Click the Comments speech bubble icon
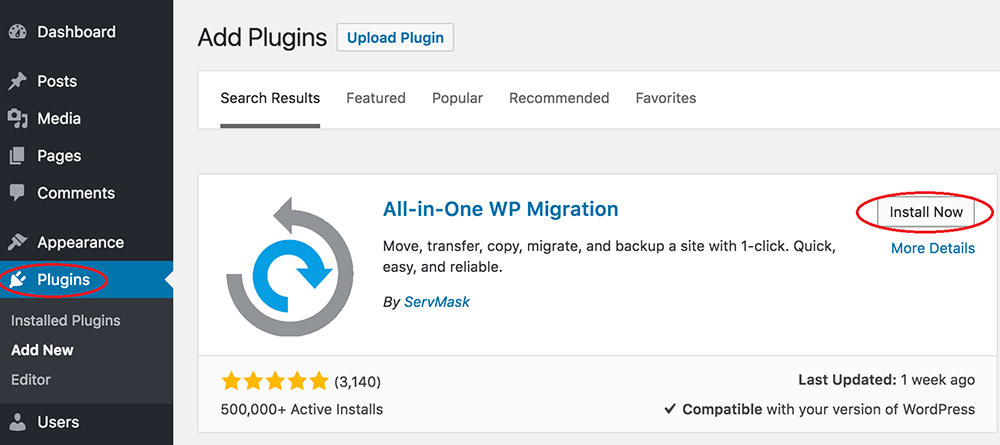Viewport: 1000px width, 445px height. point(18,193)
